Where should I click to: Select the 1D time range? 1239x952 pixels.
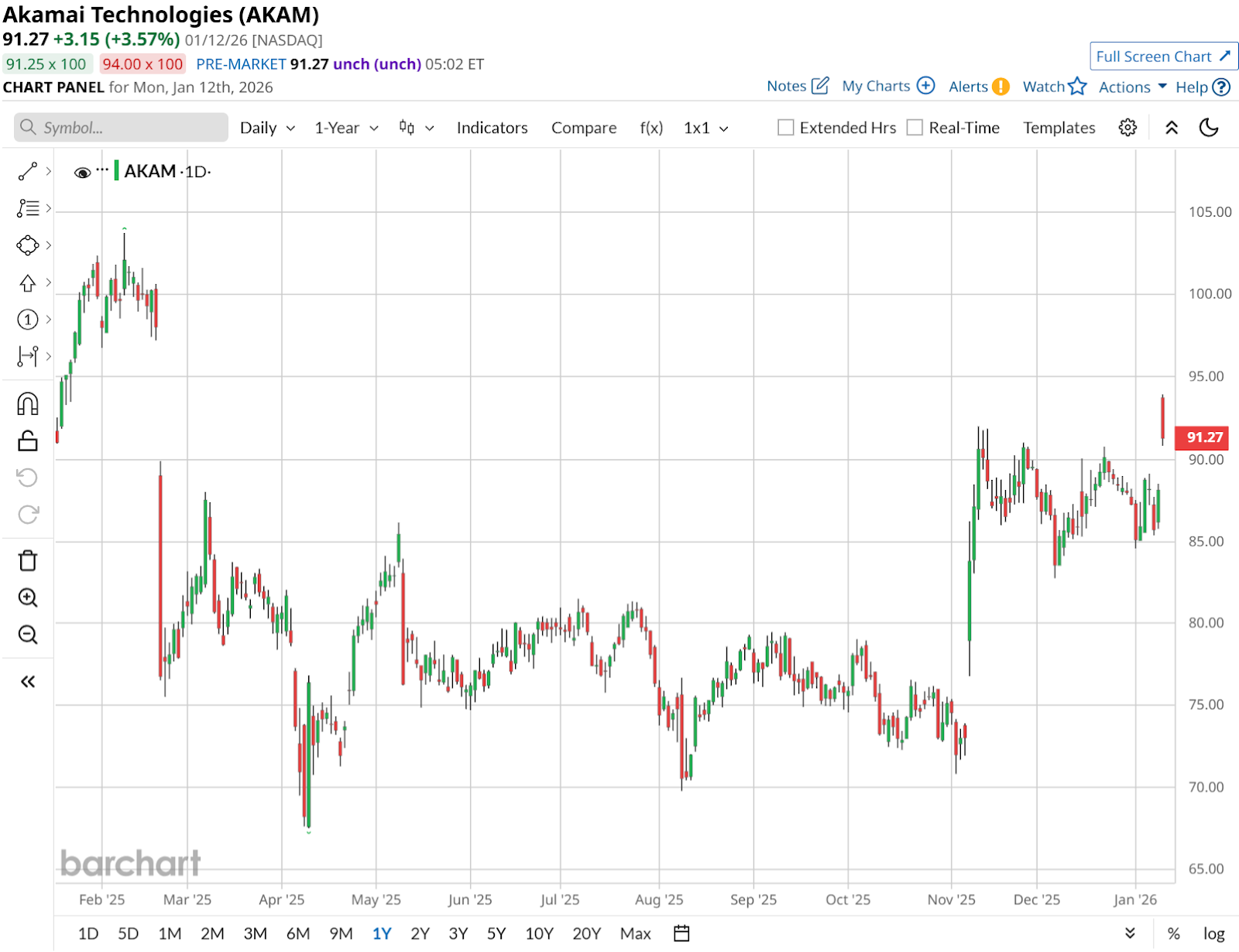(88, 933)
